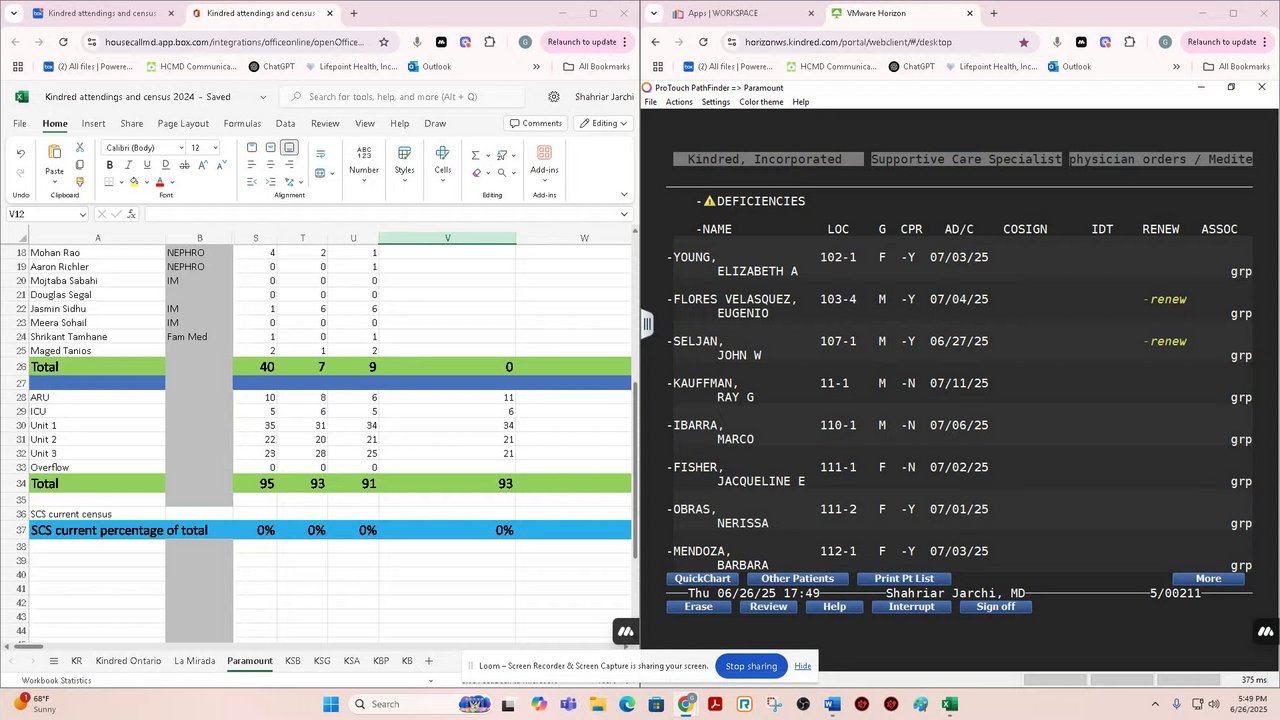The image size is (1280, 720).
Task: Click the Sign off button
Action: 996,607
